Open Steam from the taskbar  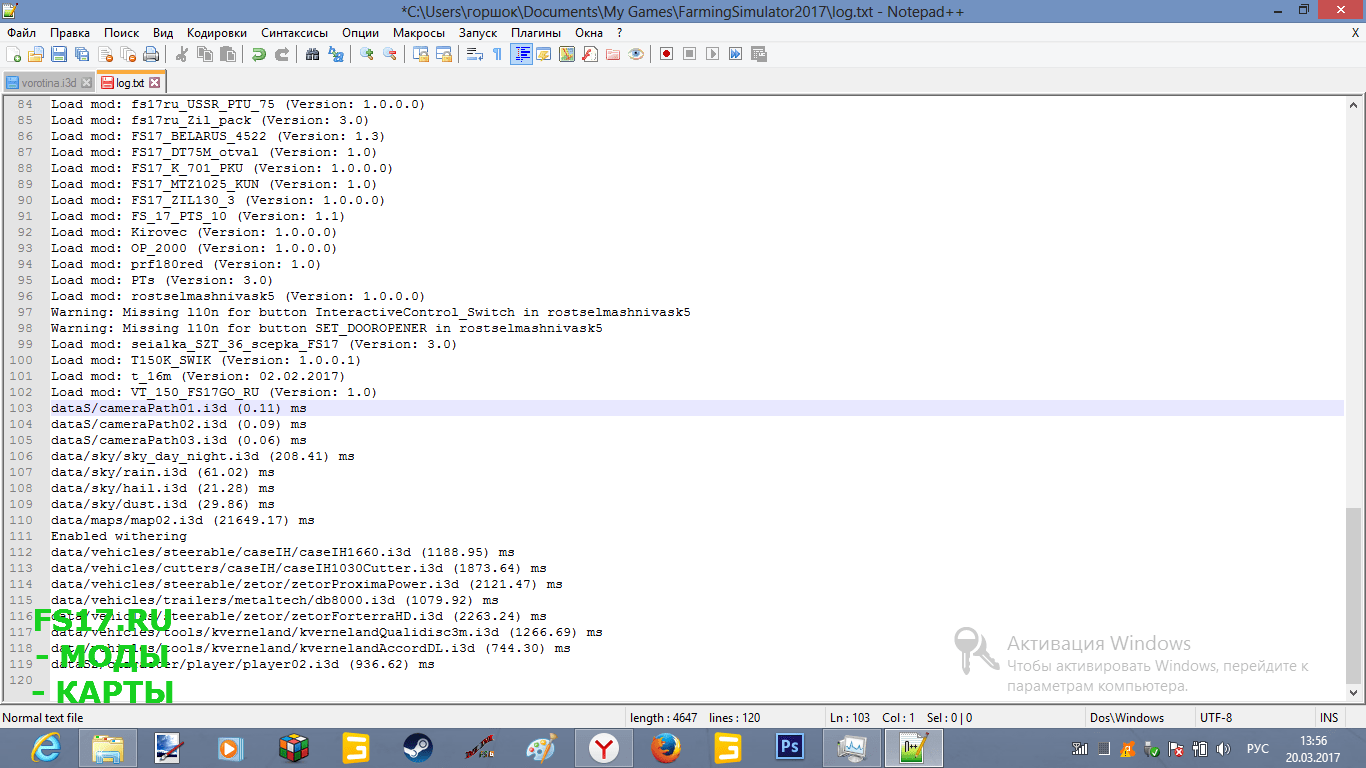click(416, 747)
